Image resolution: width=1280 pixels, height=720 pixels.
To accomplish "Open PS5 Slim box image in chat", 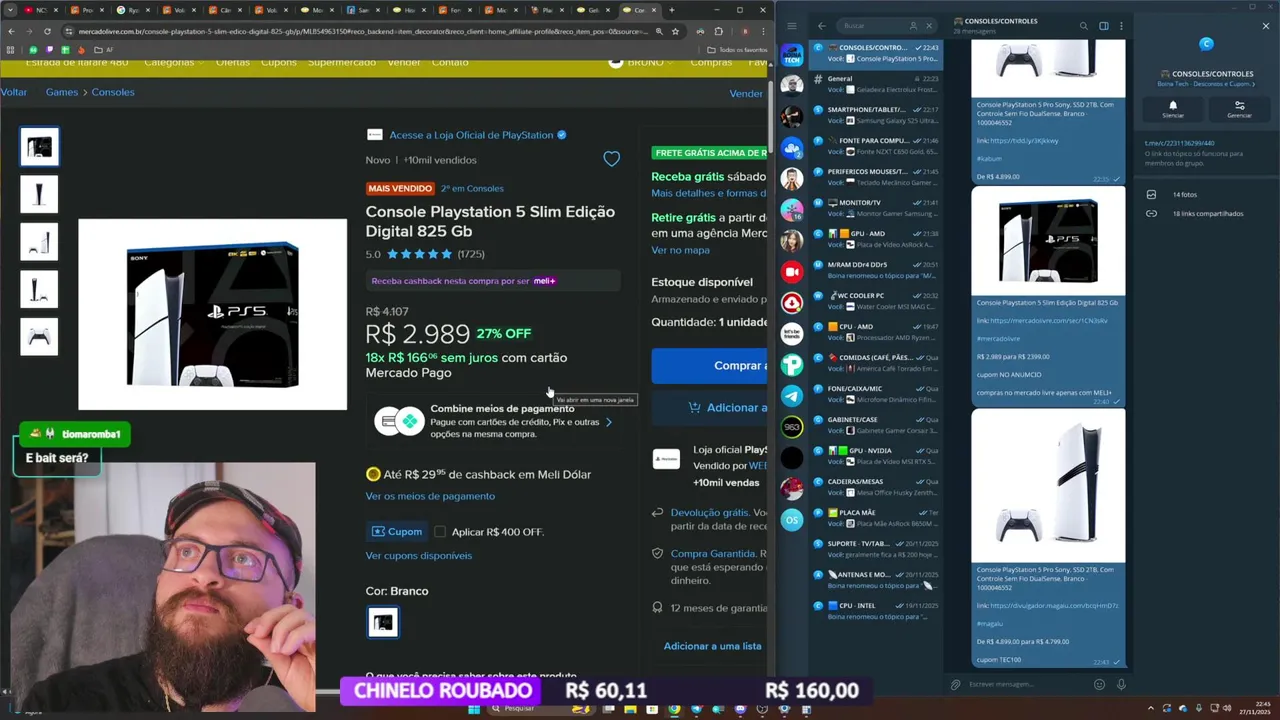I will (1048, 242).
